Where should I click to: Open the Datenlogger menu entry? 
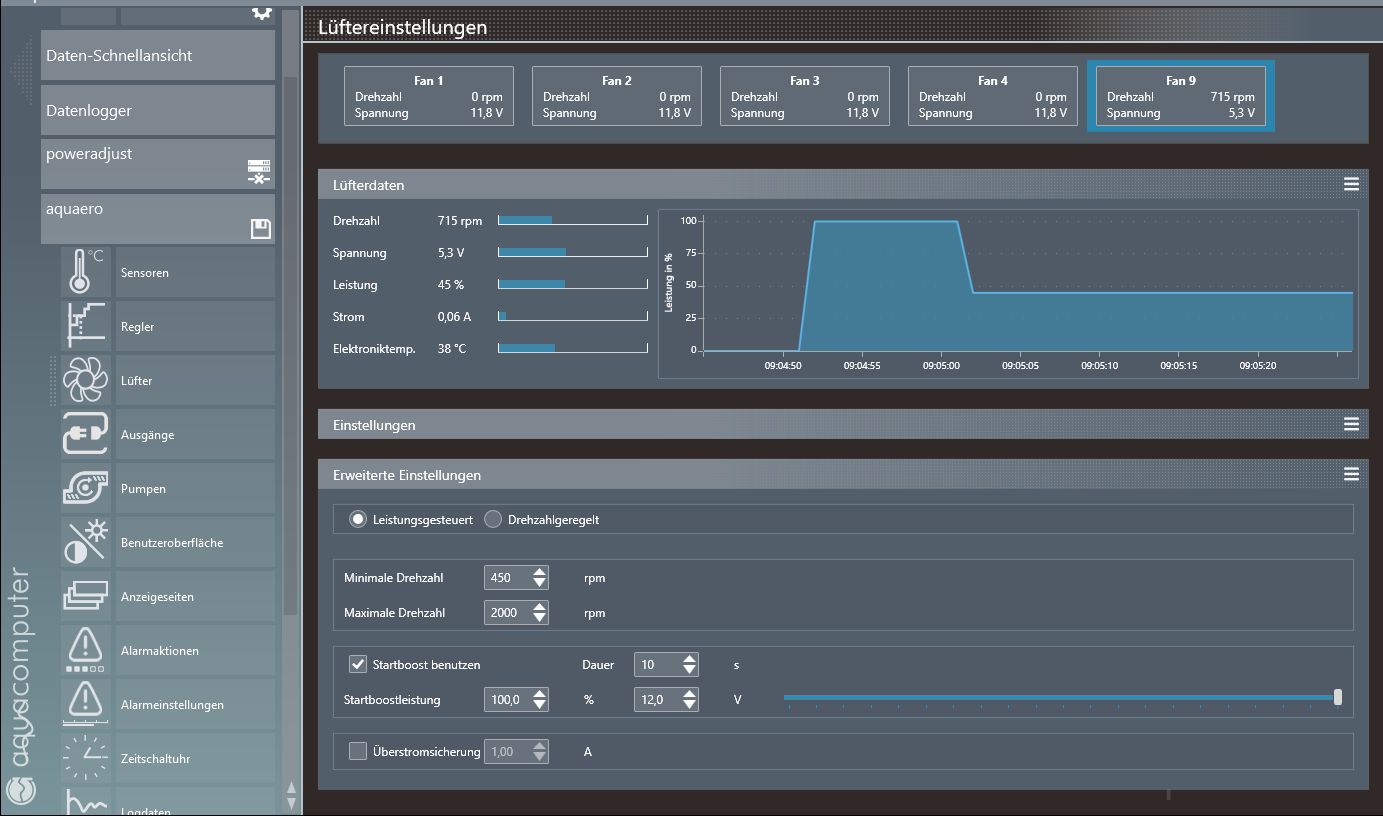pyautogui.click(x=157, y=110)
